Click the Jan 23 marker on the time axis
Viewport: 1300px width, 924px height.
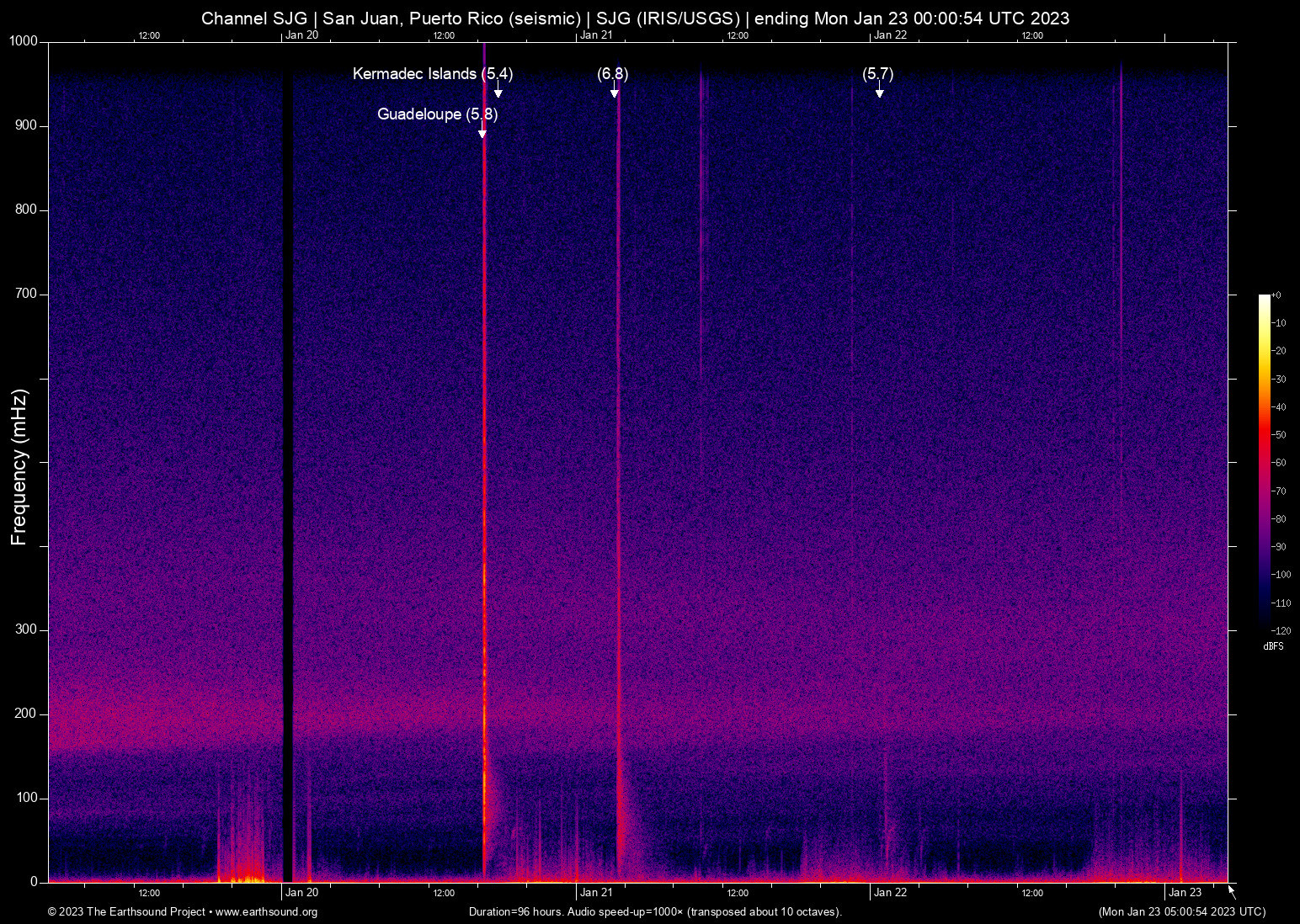pos(1185,893)
